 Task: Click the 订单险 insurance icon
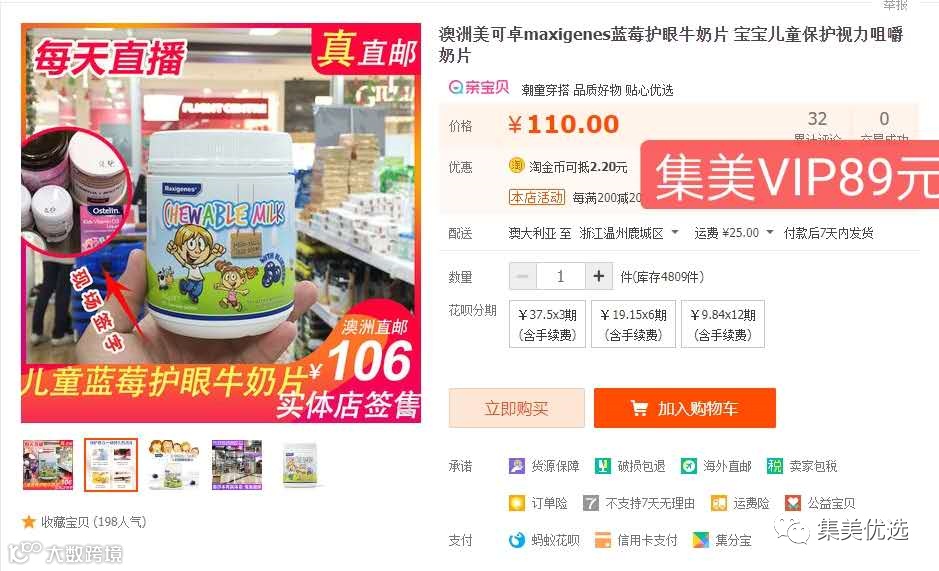tap(516, 503)
